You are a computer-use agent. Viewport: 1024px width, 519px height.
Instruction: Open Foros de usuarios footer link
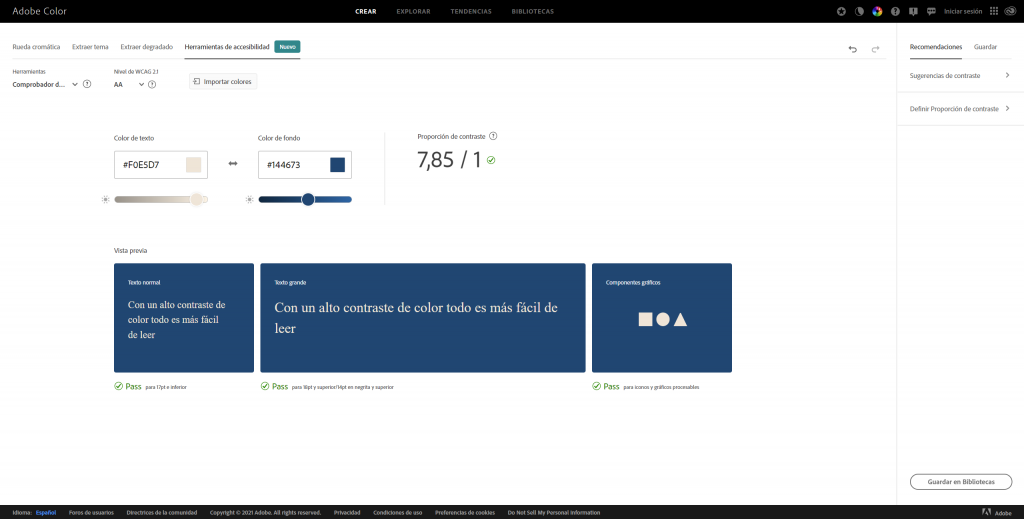(x=91, y=512)
